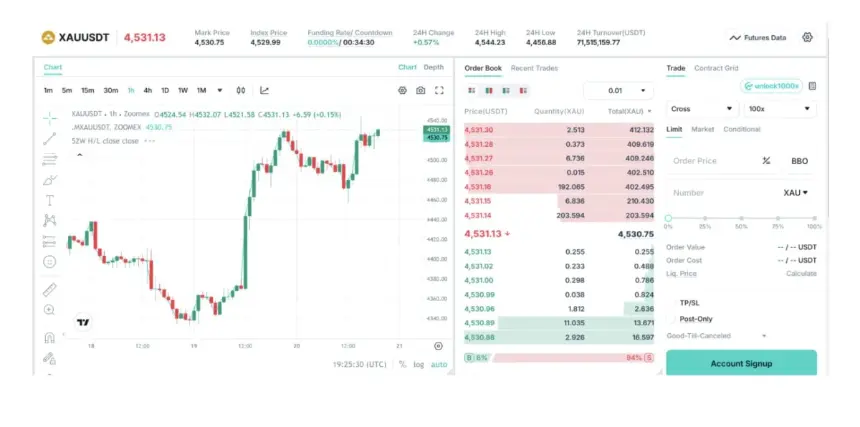Select the Market order tab

[703, 129]
